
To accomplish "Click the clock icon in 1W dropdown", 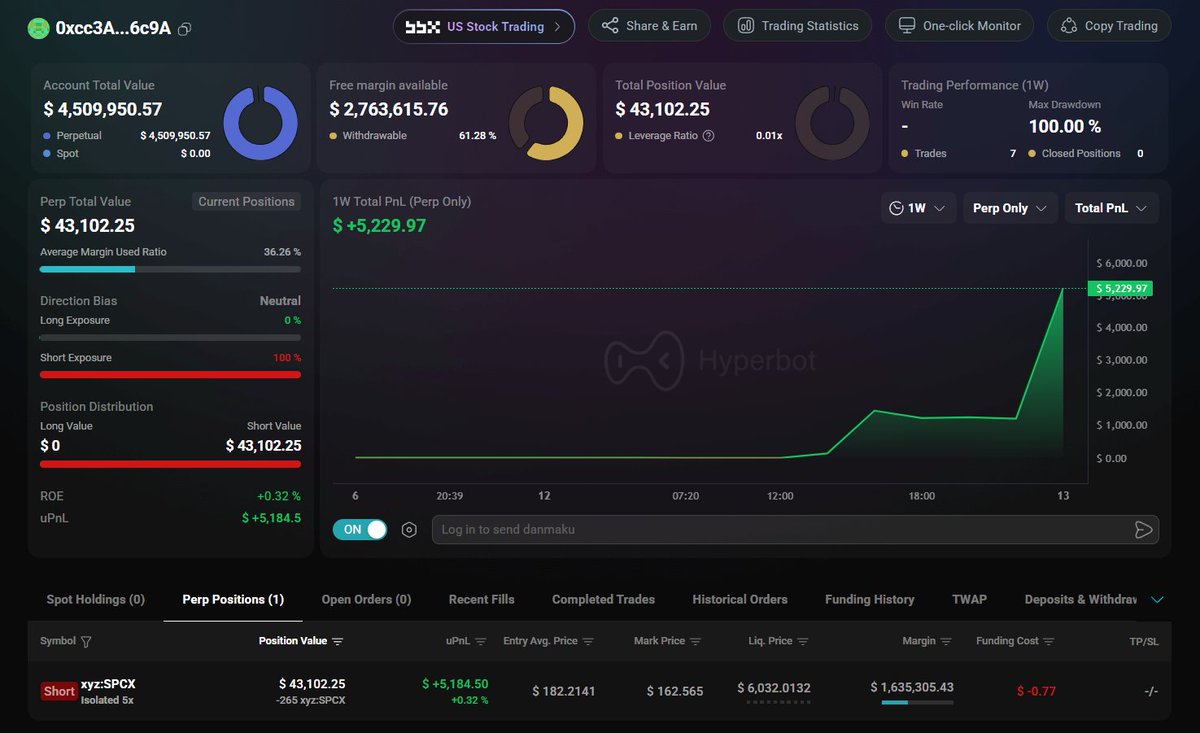I will (896, 208).
